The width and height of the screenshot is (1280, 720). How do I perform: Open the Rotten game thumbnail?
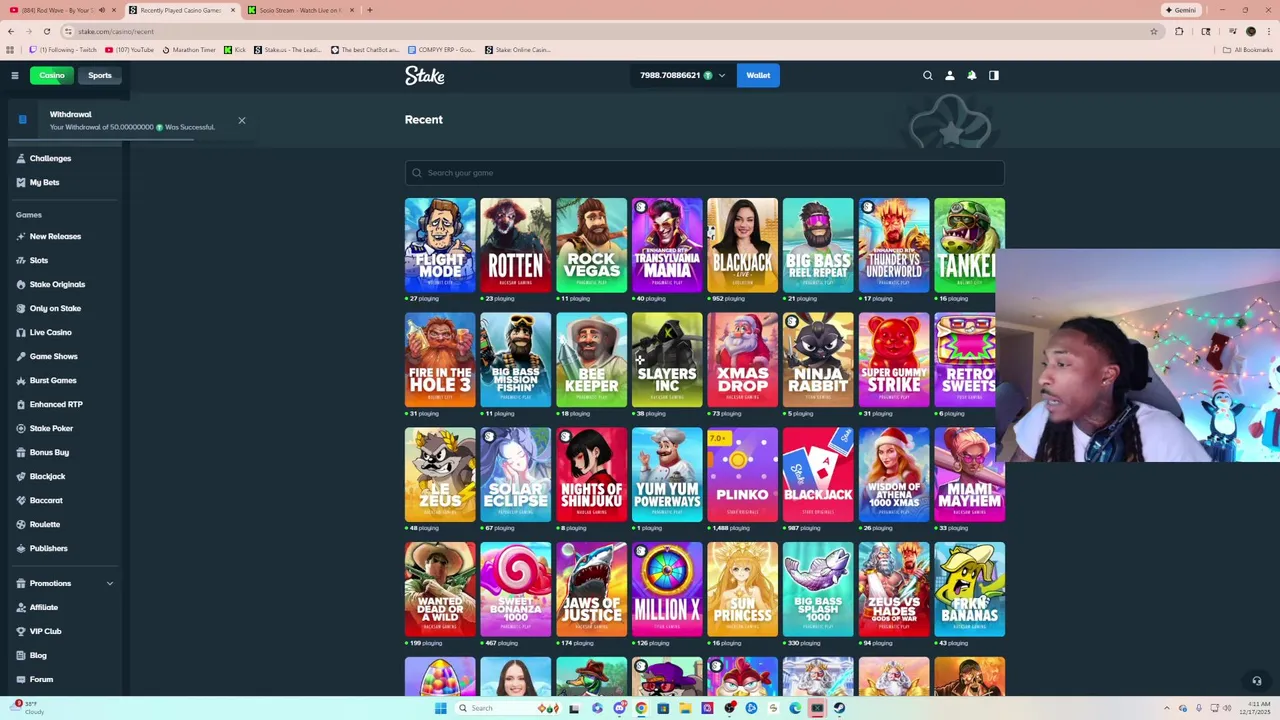tap(515, 245)
